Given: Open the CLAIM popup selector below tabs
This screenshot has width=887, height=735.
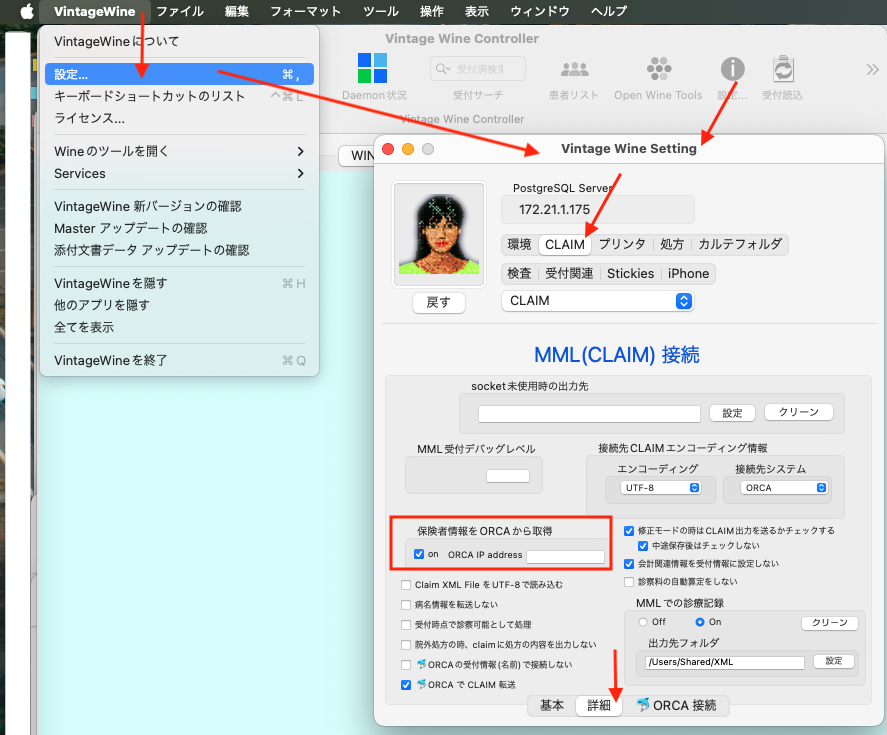Looking at the screenshot, I should [x=598, y=300].
